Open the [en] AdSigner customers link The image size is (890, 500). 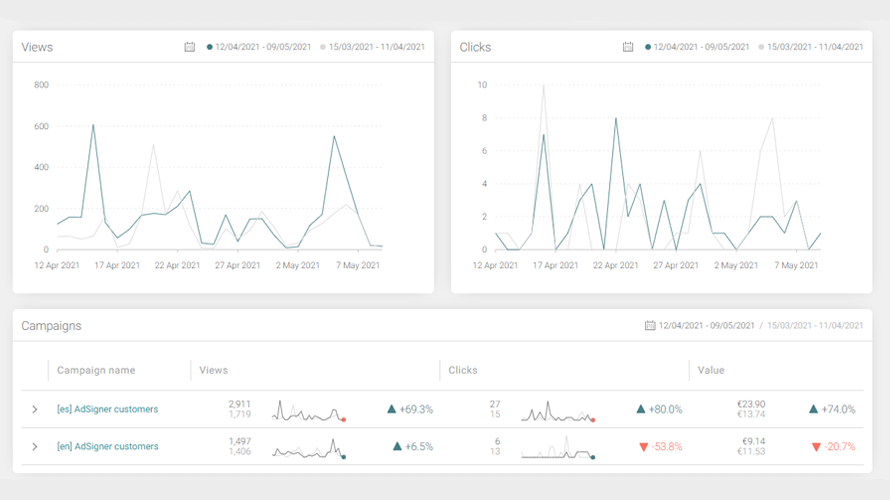107,447
